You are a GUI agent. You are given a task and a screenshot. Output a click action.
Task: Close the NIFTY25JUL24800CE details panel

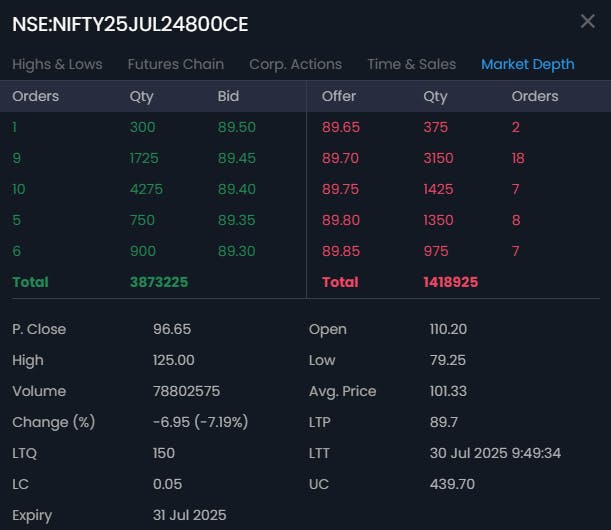tap(587, 21)
